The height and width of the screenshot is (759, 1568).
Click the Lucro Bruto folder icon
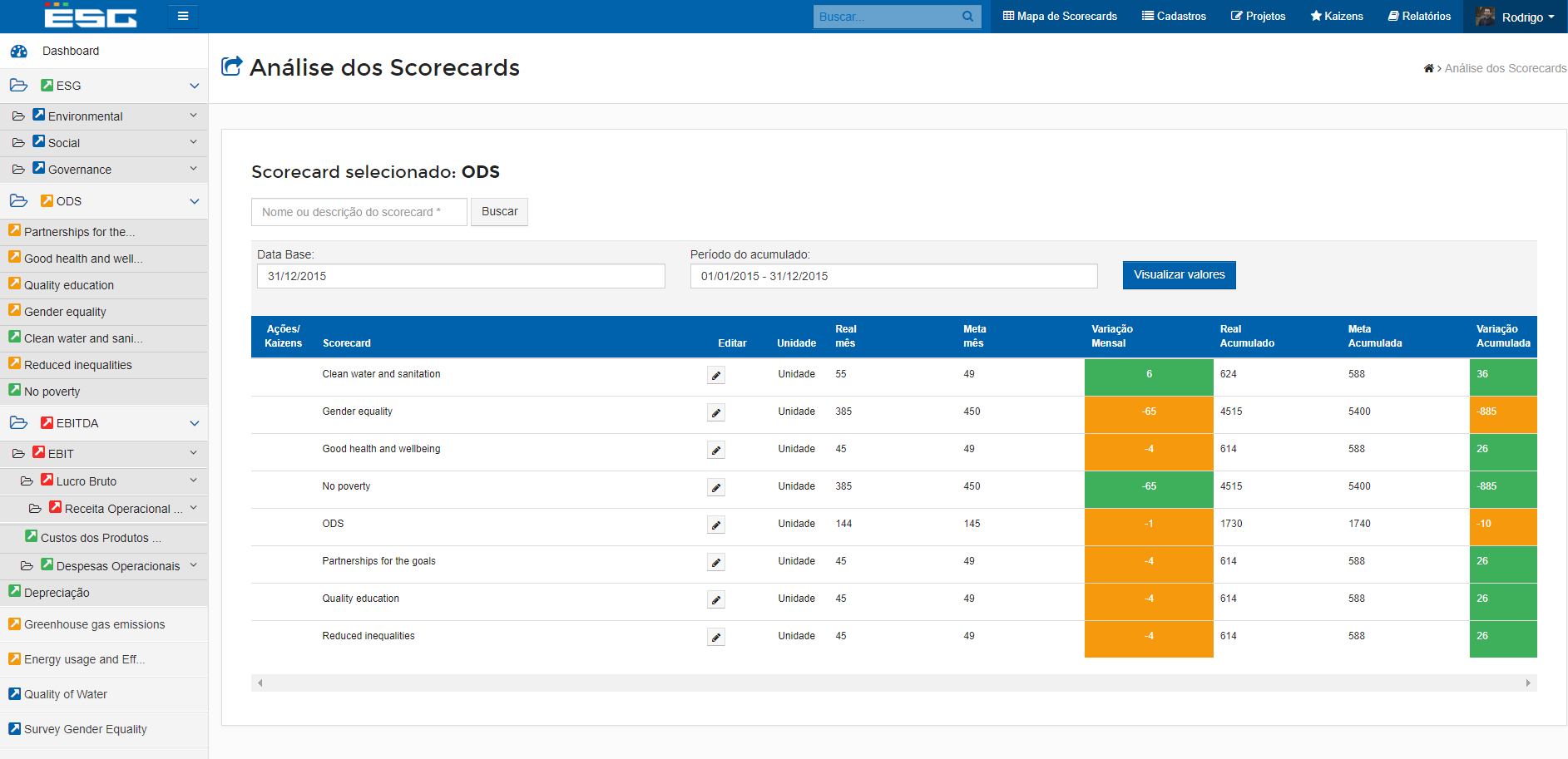(x=27, y=481)
